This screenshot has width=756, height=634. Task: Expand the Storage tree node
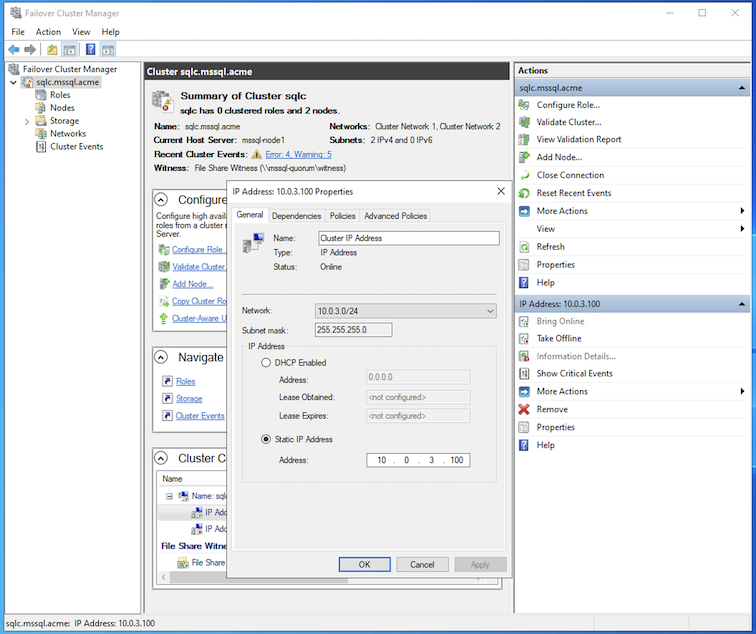point(27,121)
